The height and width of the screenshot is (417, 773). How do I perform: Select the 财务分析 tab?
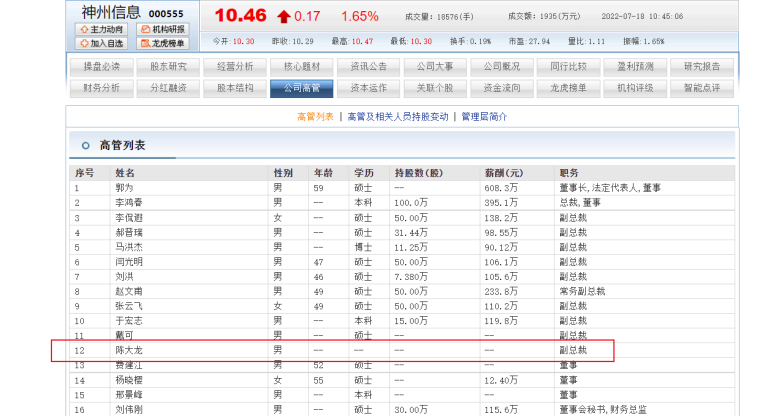pyautogui.click(x=100, y=88)
